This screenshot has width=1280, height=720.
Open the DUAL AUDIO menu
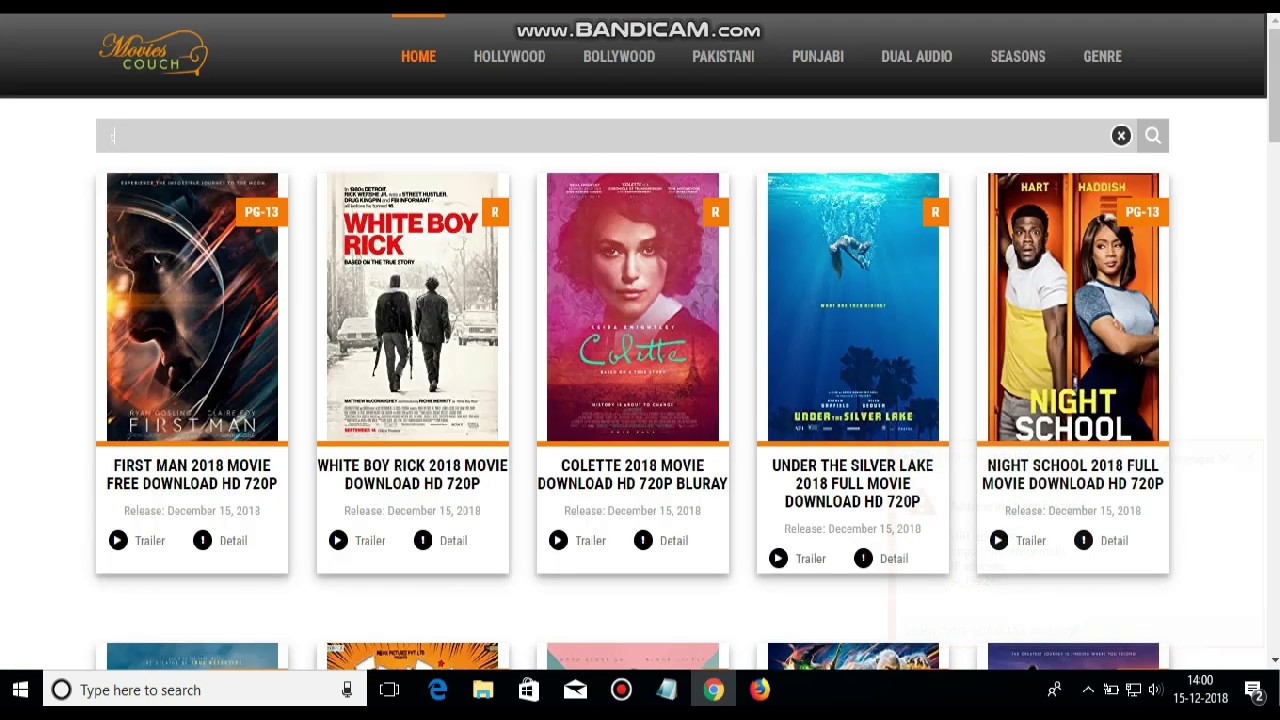tap(916, 57)
